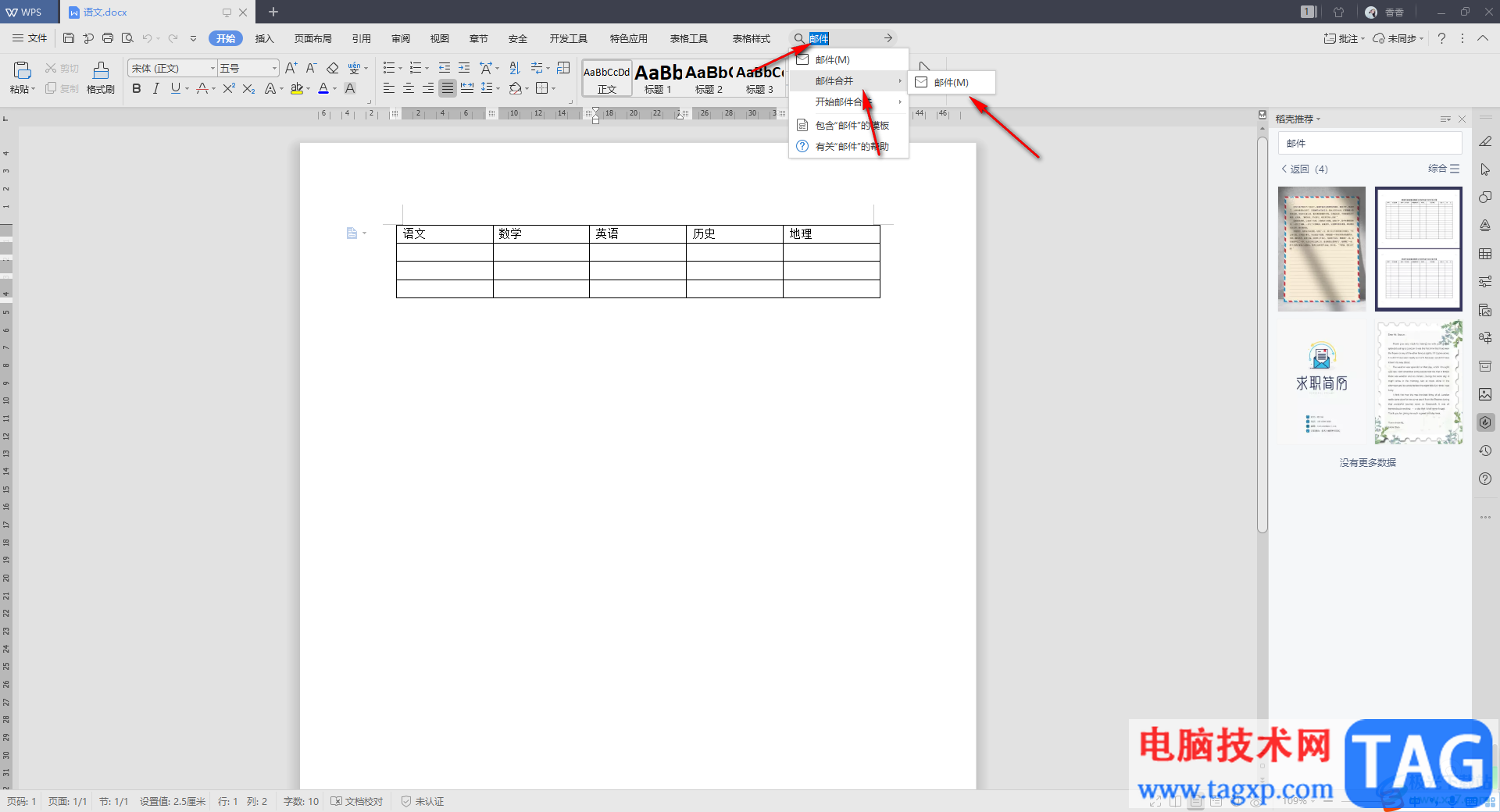Click the 批注 comment button
The image size is (1500, 812).
point(1344,38)
